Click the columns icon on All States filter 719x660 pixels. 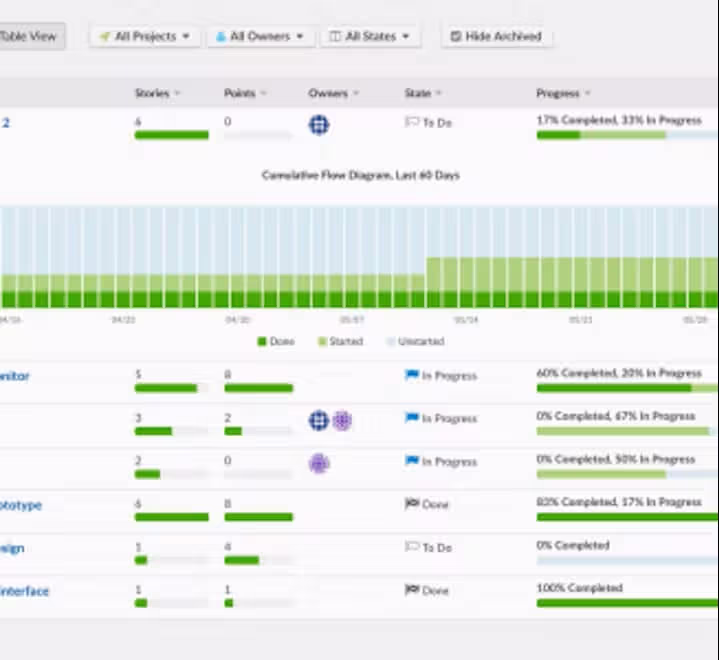coord(335,36)
